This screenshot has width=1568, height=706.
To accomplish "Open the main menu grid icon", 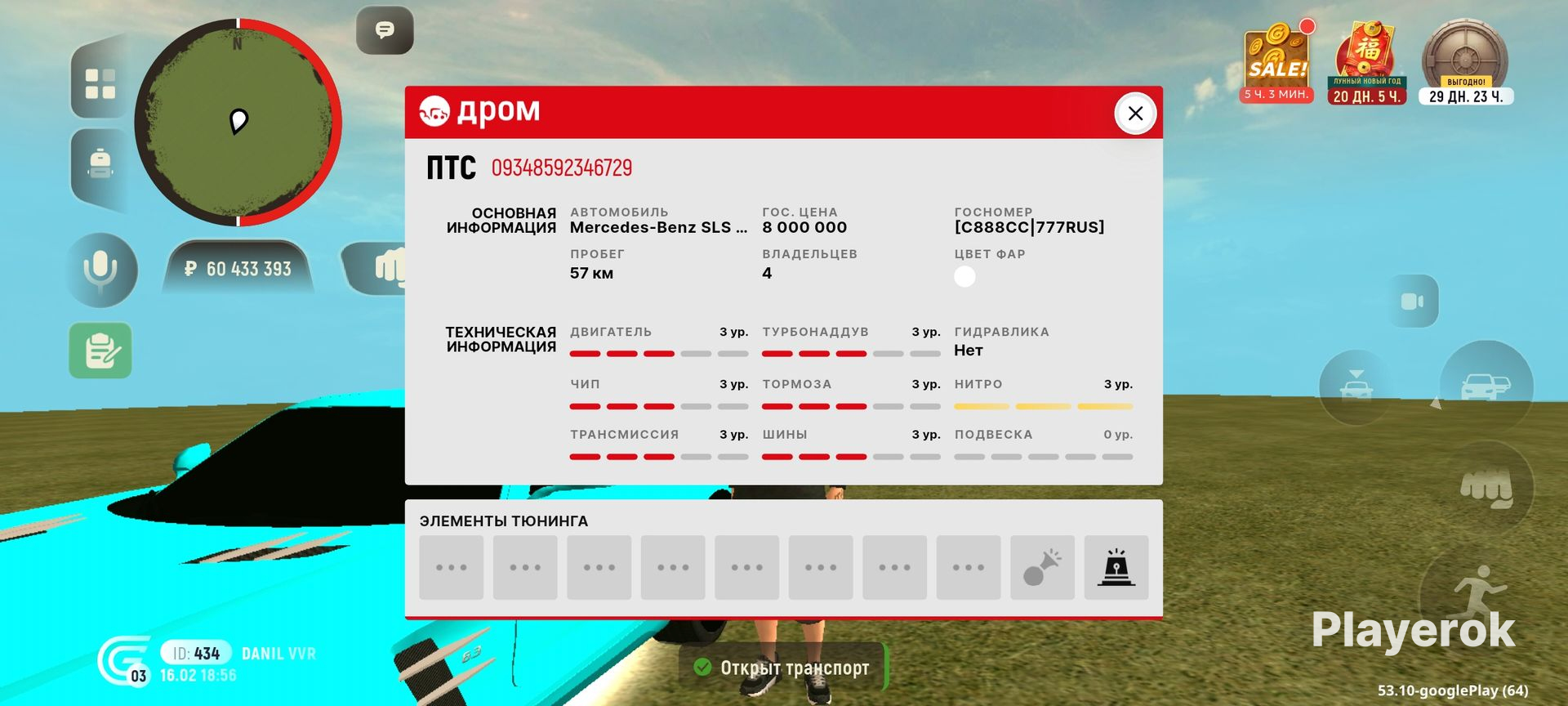I will coord(100,83).
